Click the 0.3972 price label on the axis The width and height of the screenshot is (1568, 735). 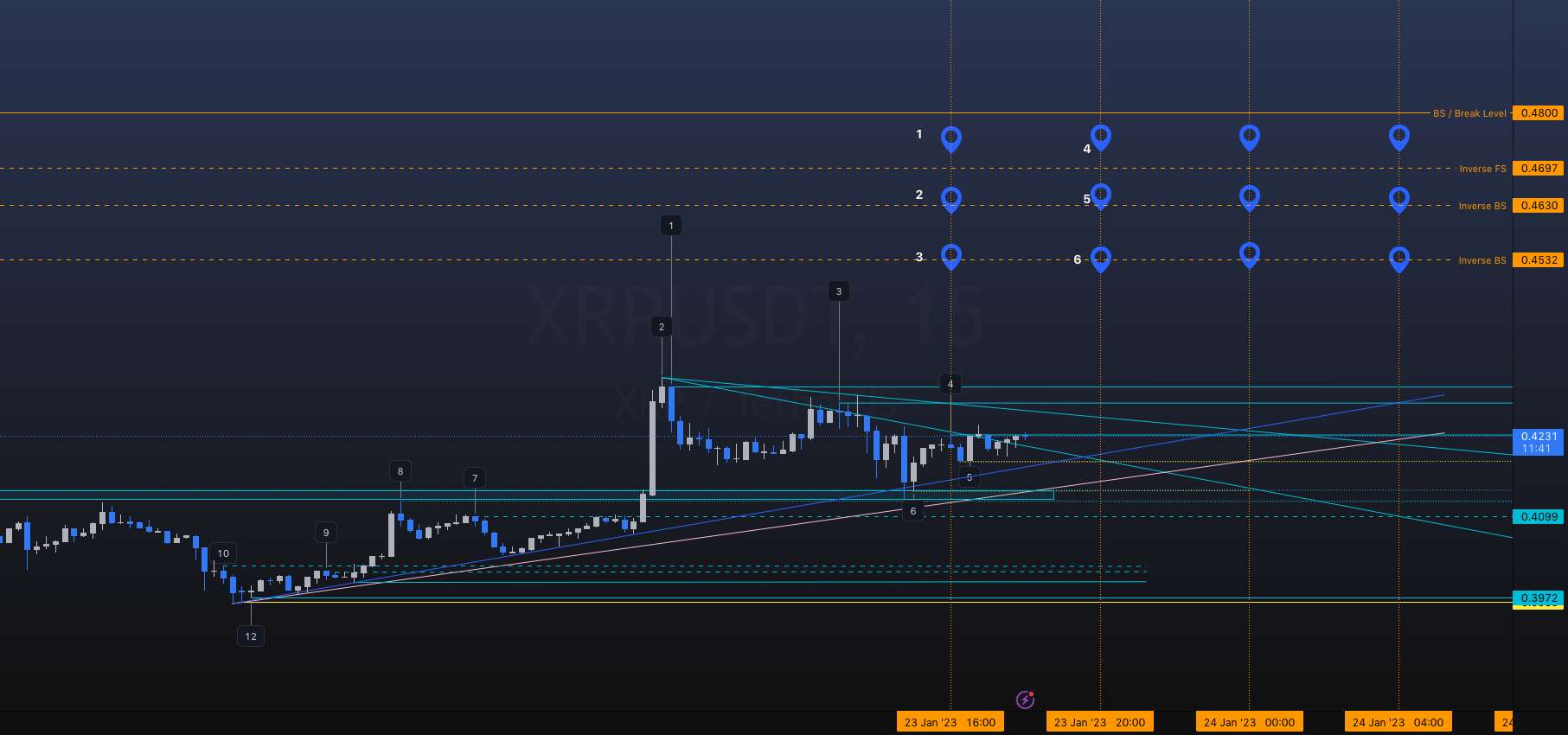coord(1539,598)
